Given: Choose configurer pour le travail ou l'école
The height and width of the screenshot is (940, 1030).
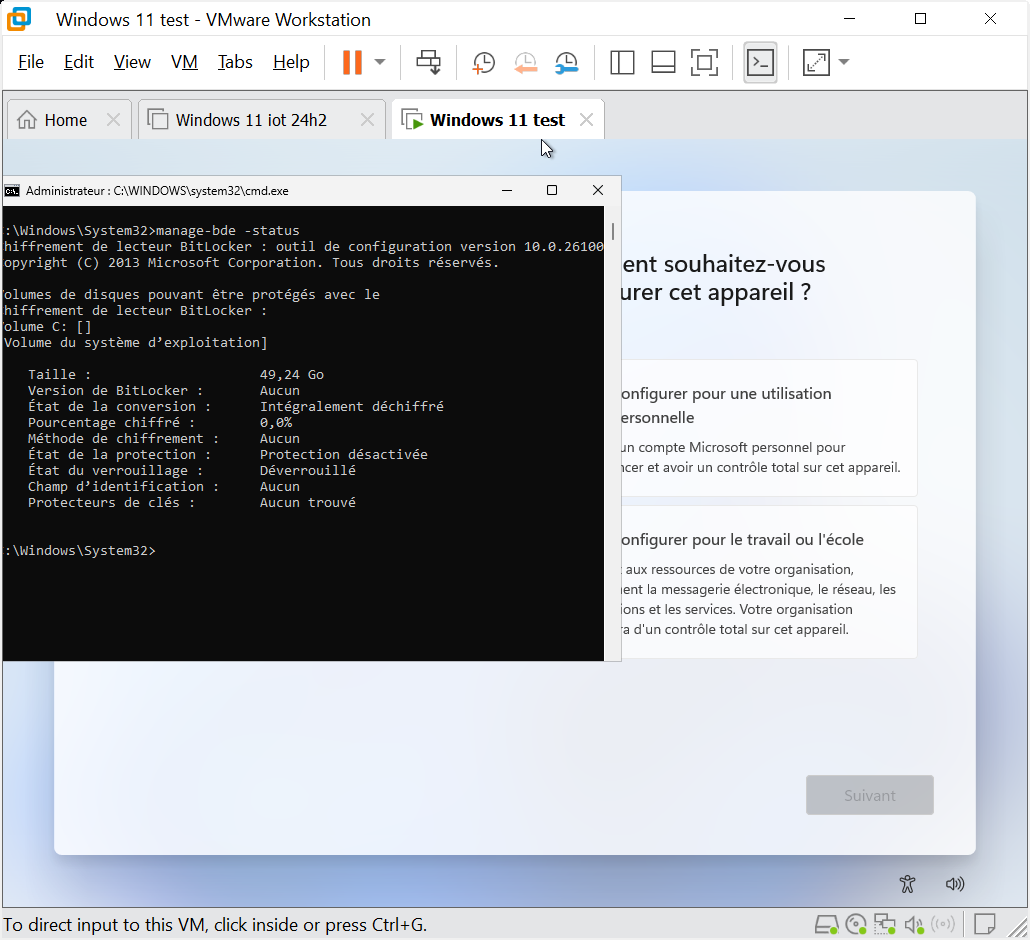Looking at the screenshot, I should [x=769, y=582].
